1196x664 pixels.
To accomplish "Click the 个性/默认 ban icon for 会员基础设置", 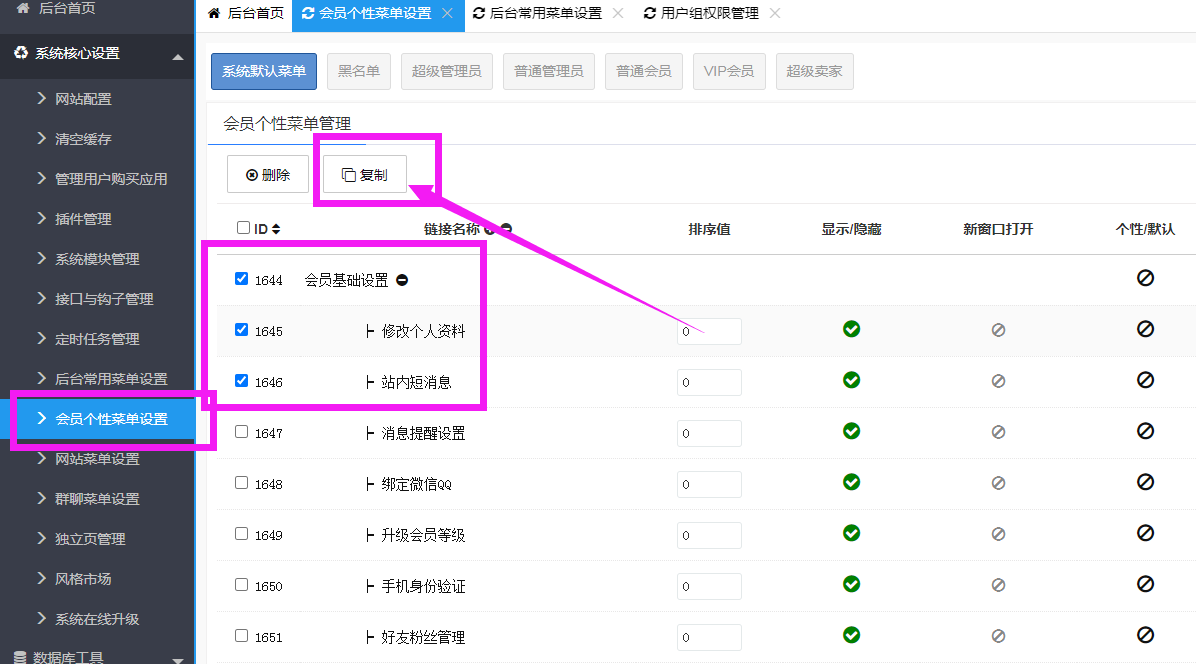I will [x=1145, y=278].
